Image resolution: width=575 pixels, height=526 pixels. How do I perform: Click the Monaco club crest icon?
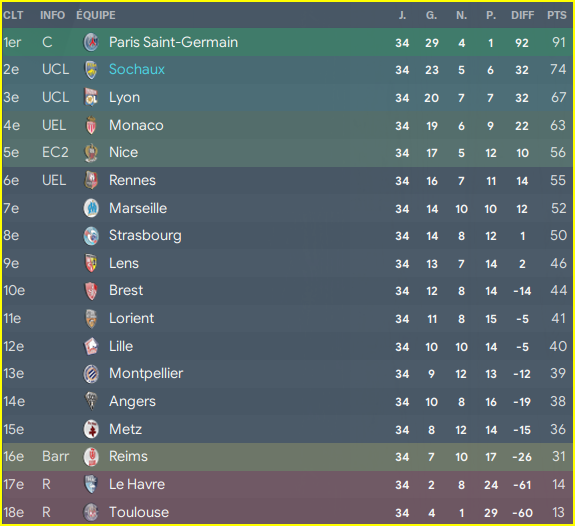coord(91,125)
